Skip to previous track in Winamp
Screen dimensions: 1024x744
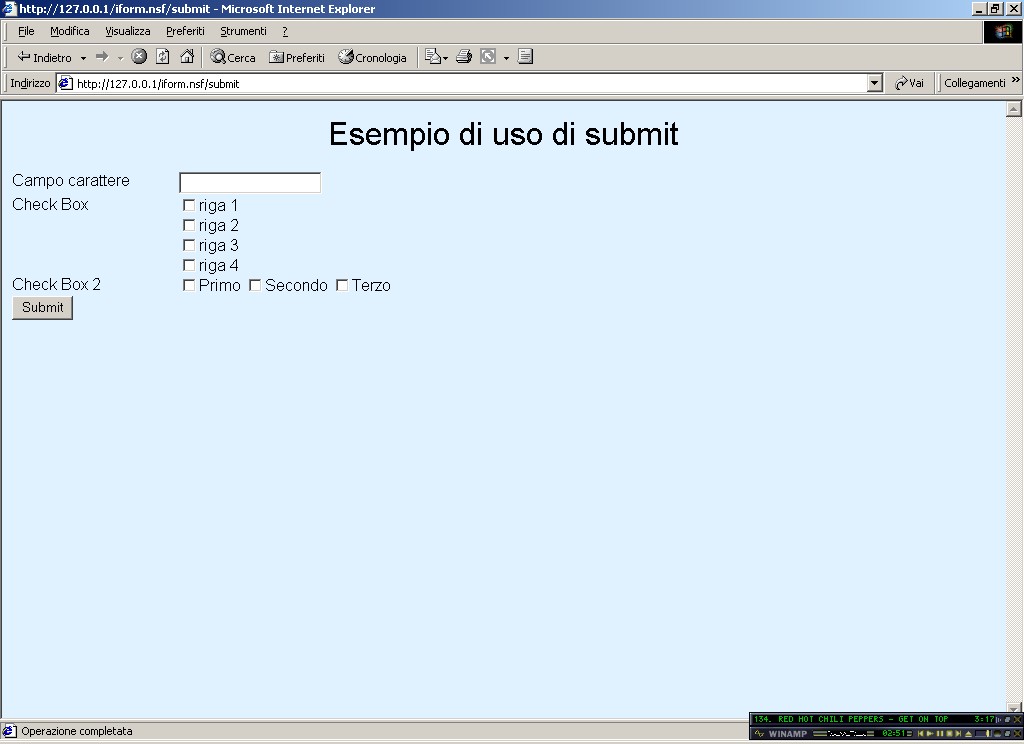pos(920,734)
